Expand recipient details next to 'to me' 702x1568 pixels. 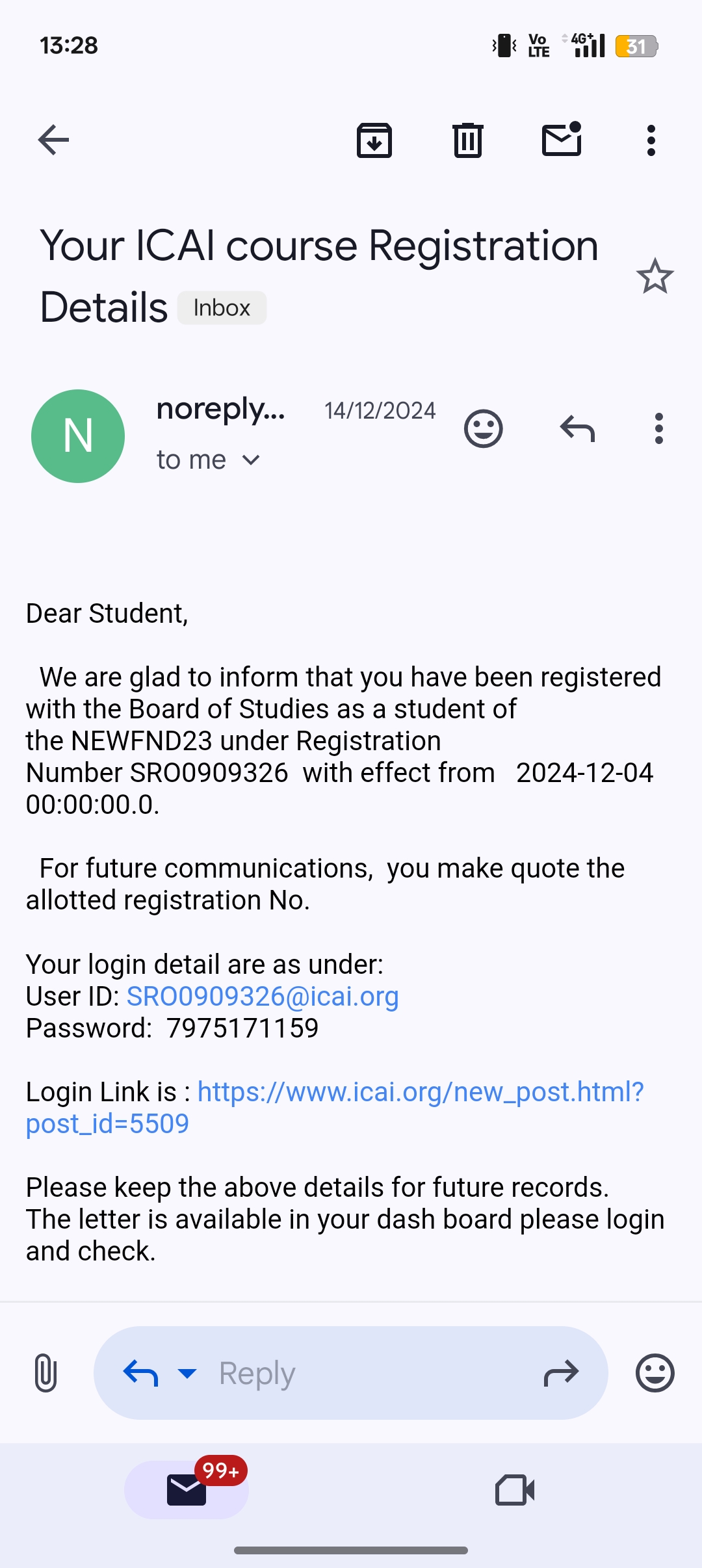click(251, 460)
